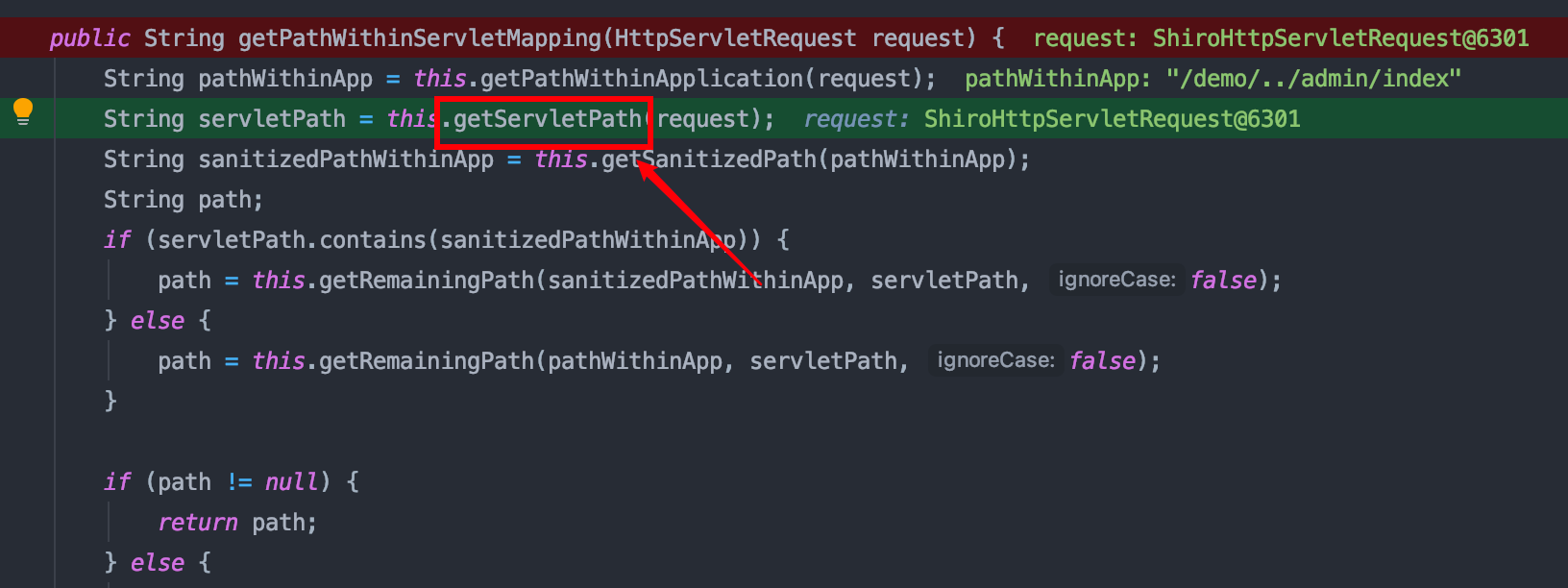Click the ignoreCase hint in the if branch
The image size is (1568, 588).
pyautogui.click(x=1115, y=280)
